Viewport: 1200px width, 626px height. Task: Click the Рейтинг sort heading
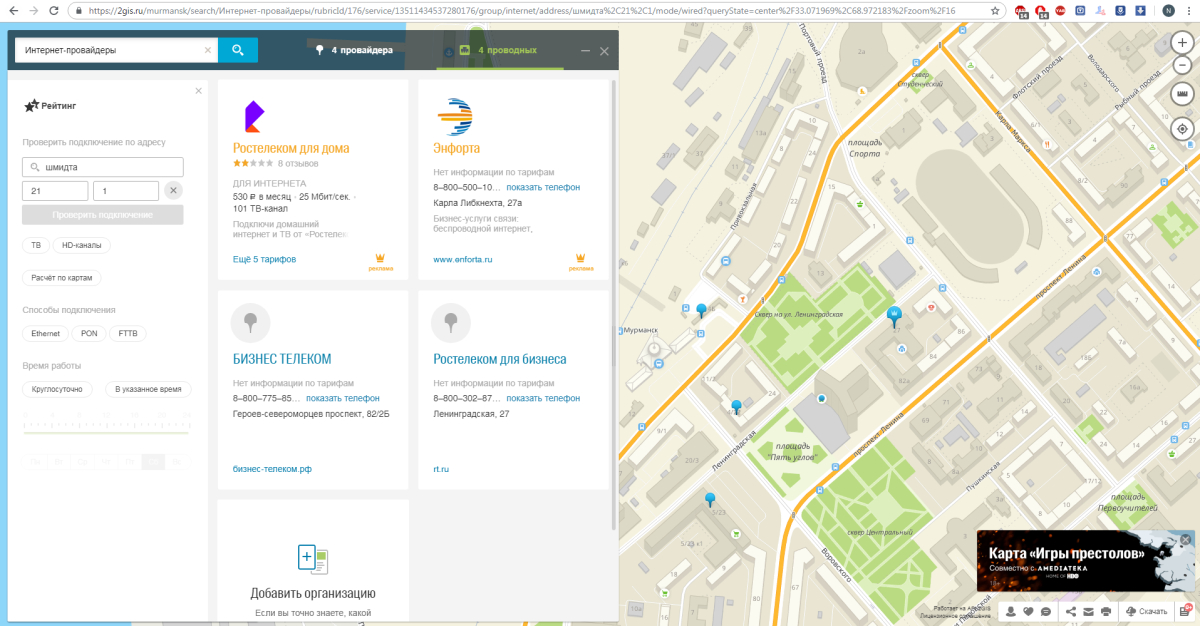coord(49,104)
